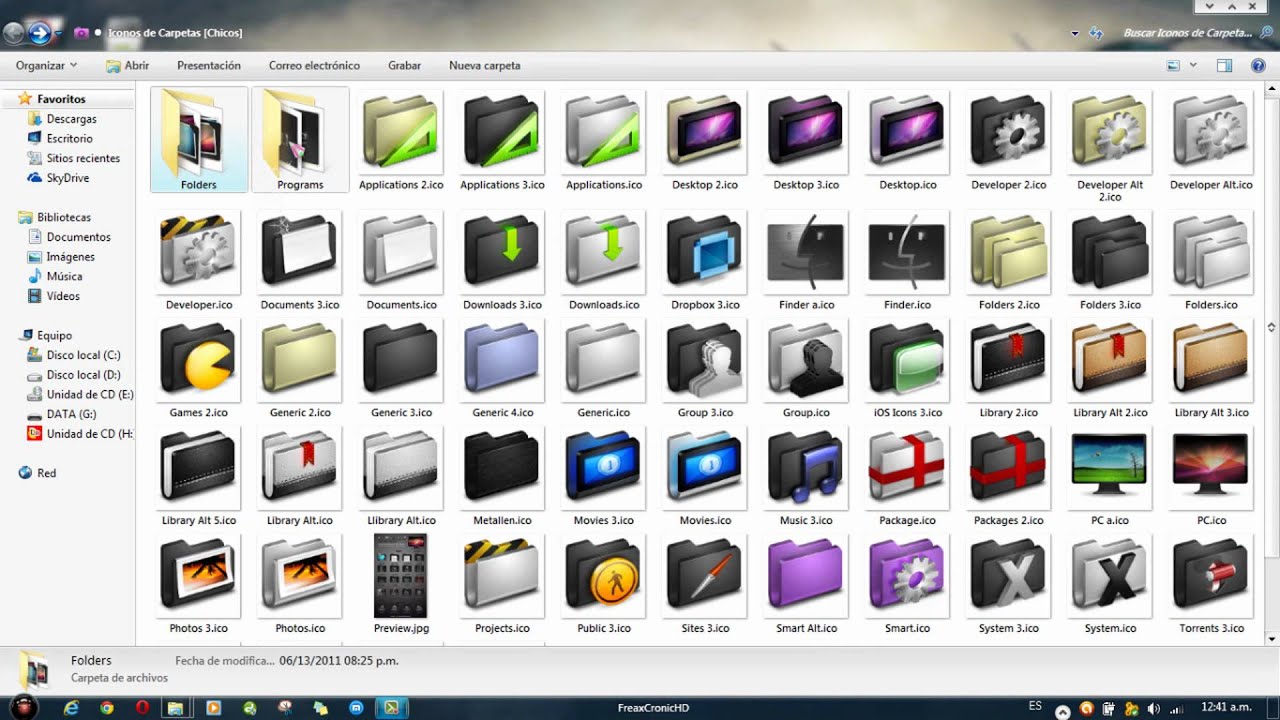Select Applications 2.ico file

[x=401, y=139]
